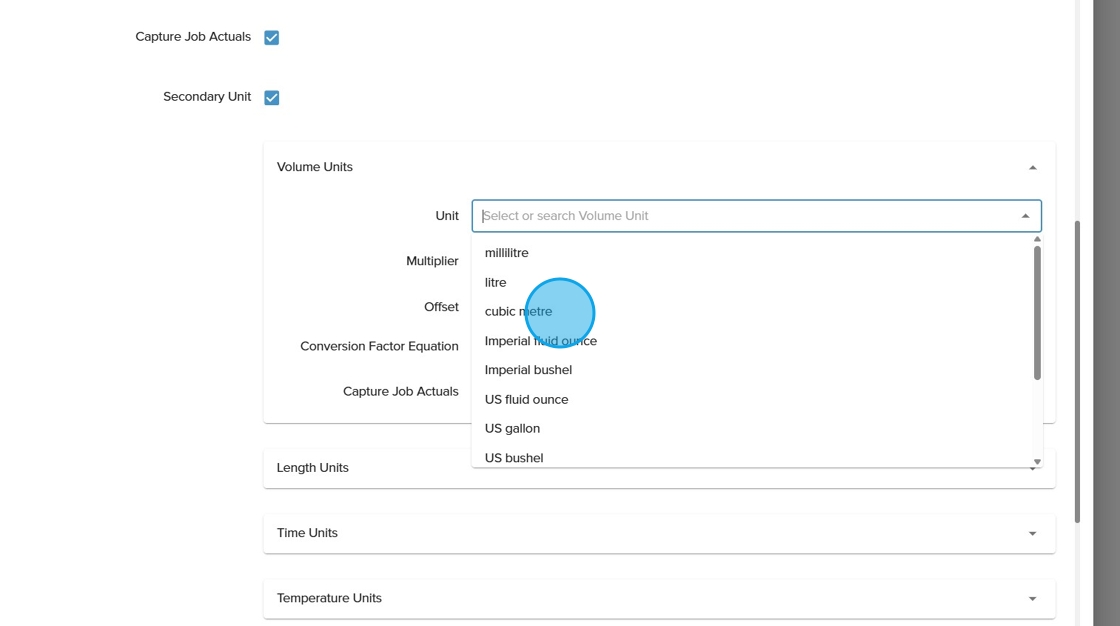The image size is (1120, 626).
Task: Choose Imperial bushel from the list
Action: click(x=528, y=370)
